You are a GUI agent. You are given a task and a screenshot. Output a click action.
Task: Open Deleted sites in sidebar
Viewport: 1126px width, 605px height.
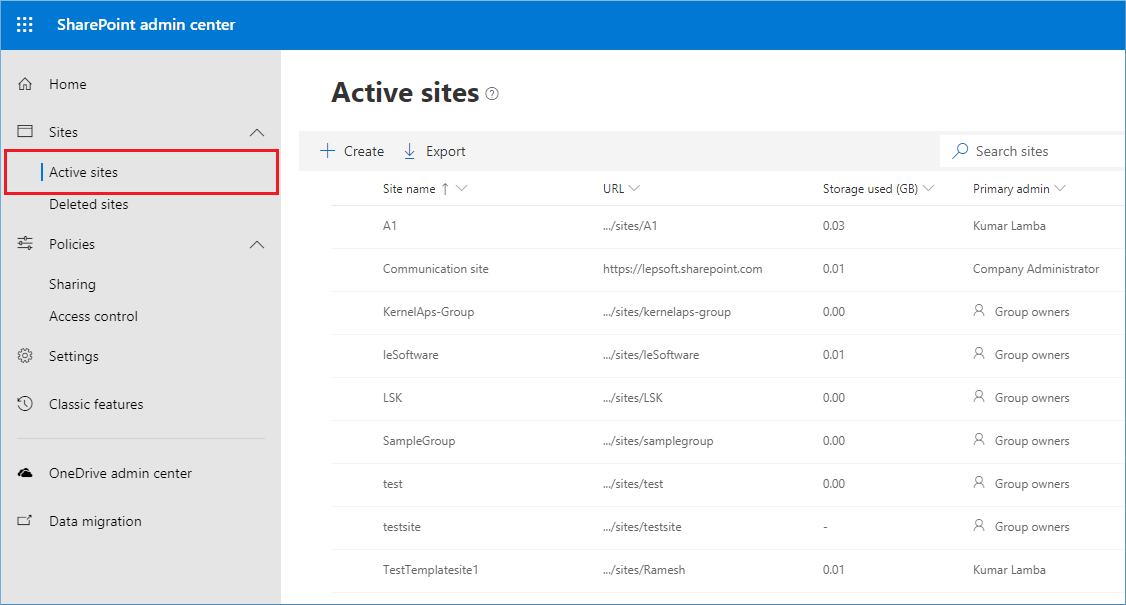[x=88, y=204]
